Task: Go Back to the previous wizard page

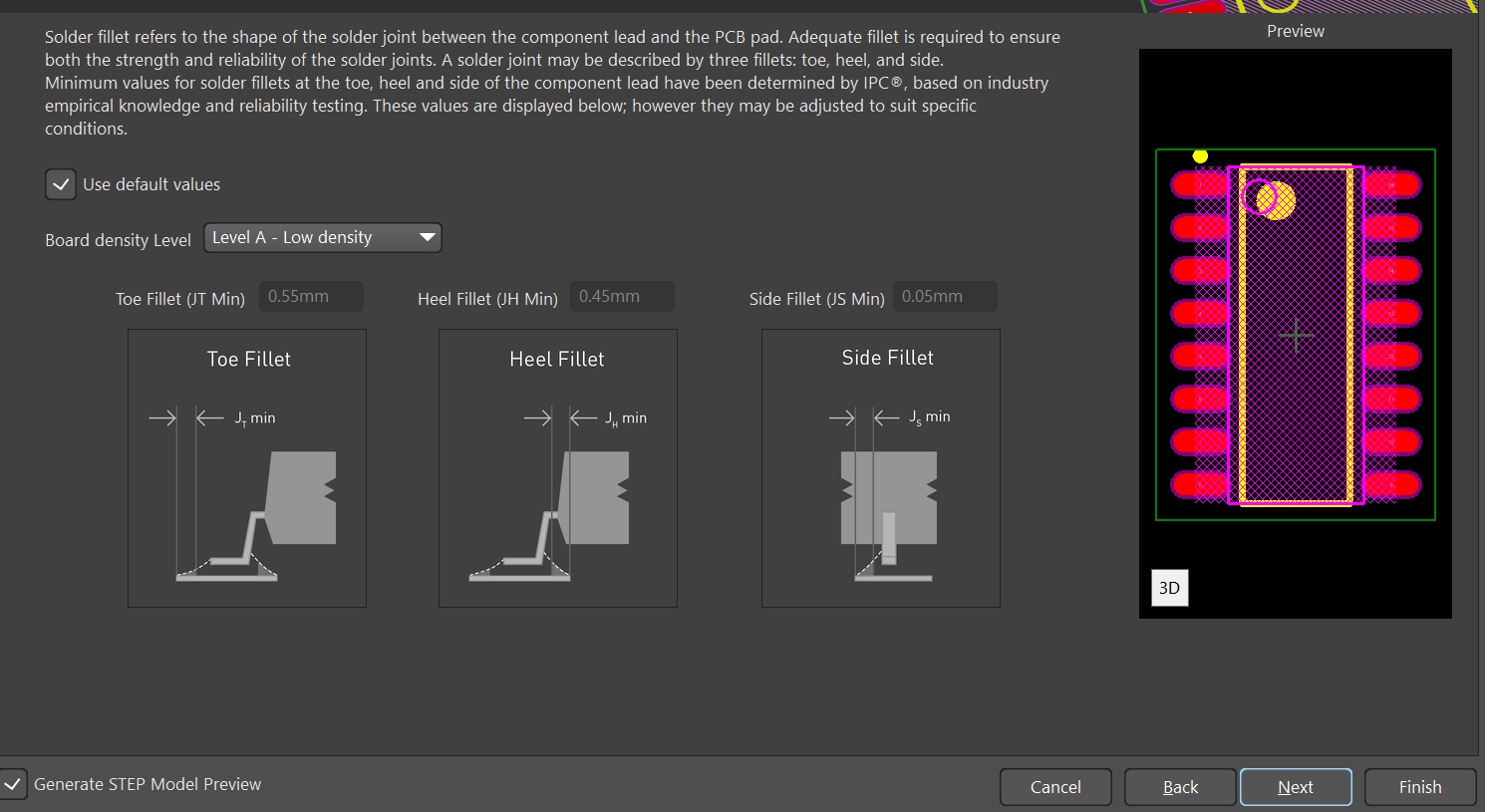Action: coord(1180,787)
